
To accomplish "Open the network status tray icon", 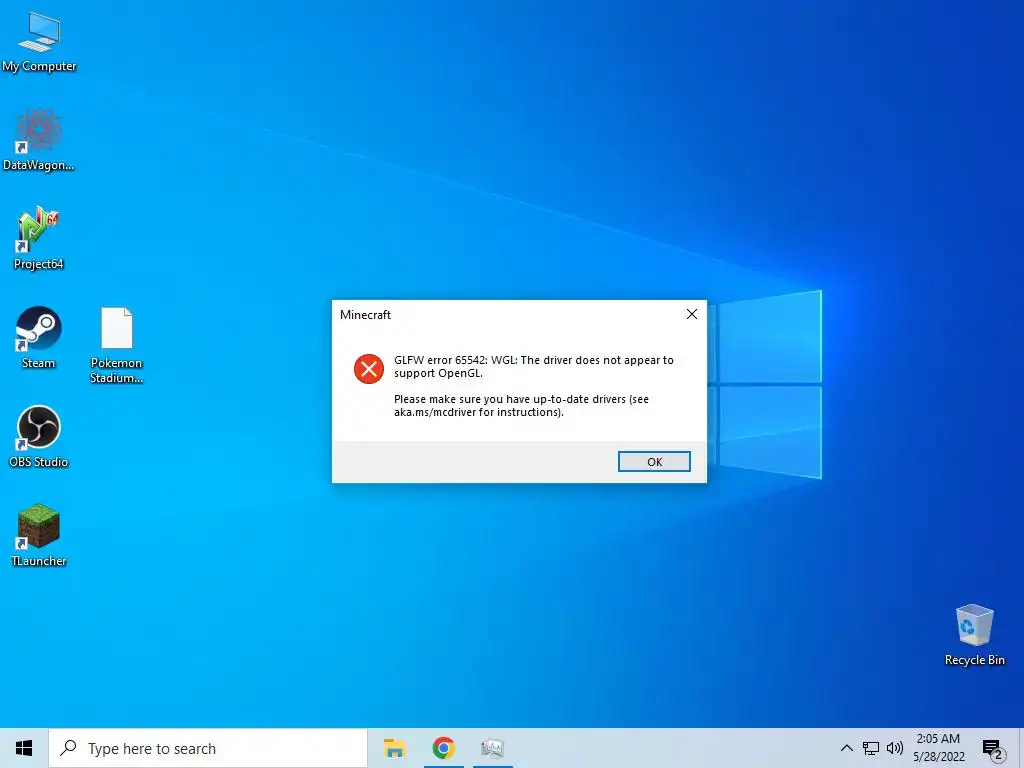I will [871, 748].
